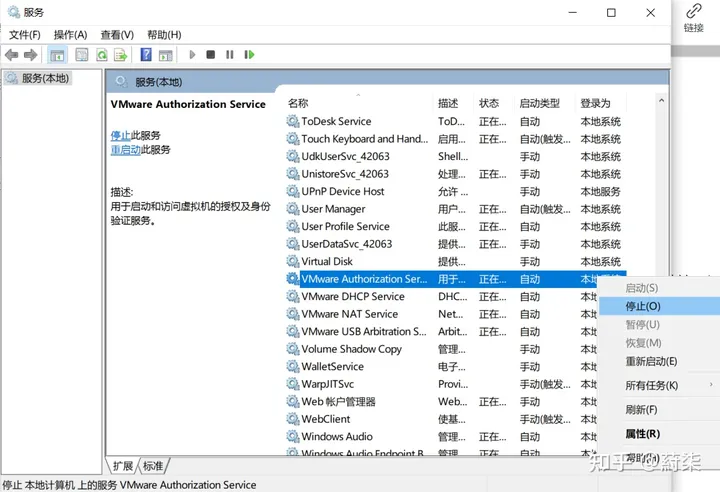The image size is (720, 492).
Task: Select the VMware NAT Service row
Action: tap(441, 314)
